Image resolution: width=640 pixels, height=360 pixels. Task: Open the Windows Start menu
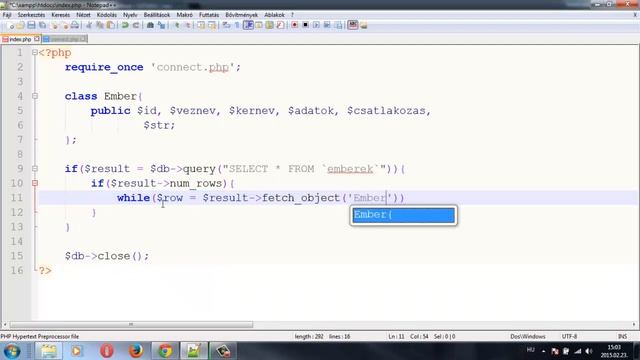click(12, 351)
